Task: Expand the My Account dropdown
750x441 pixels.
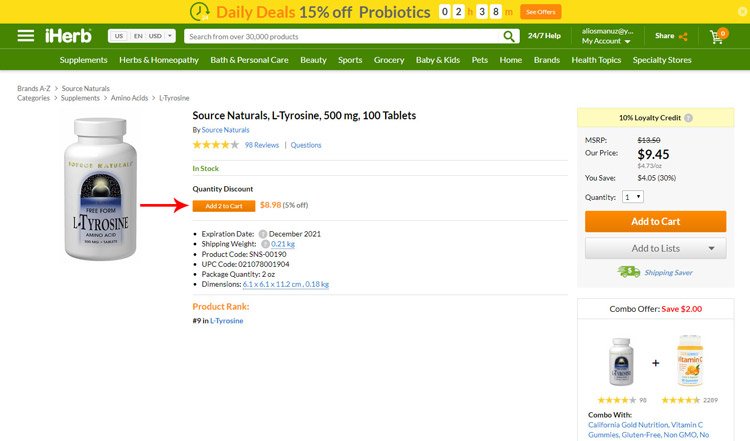Action: click(x=606, y=41)
